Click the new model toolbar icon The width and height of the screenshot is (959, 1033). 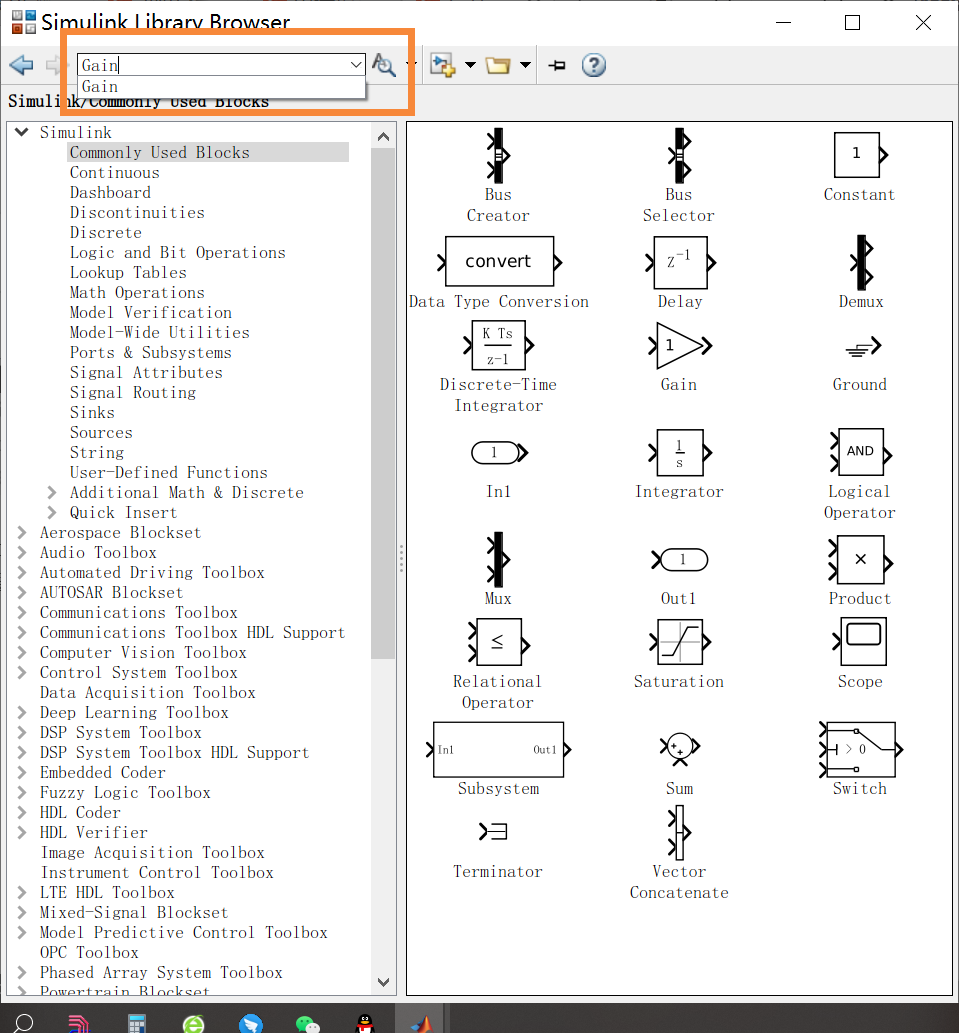[443, 65]
